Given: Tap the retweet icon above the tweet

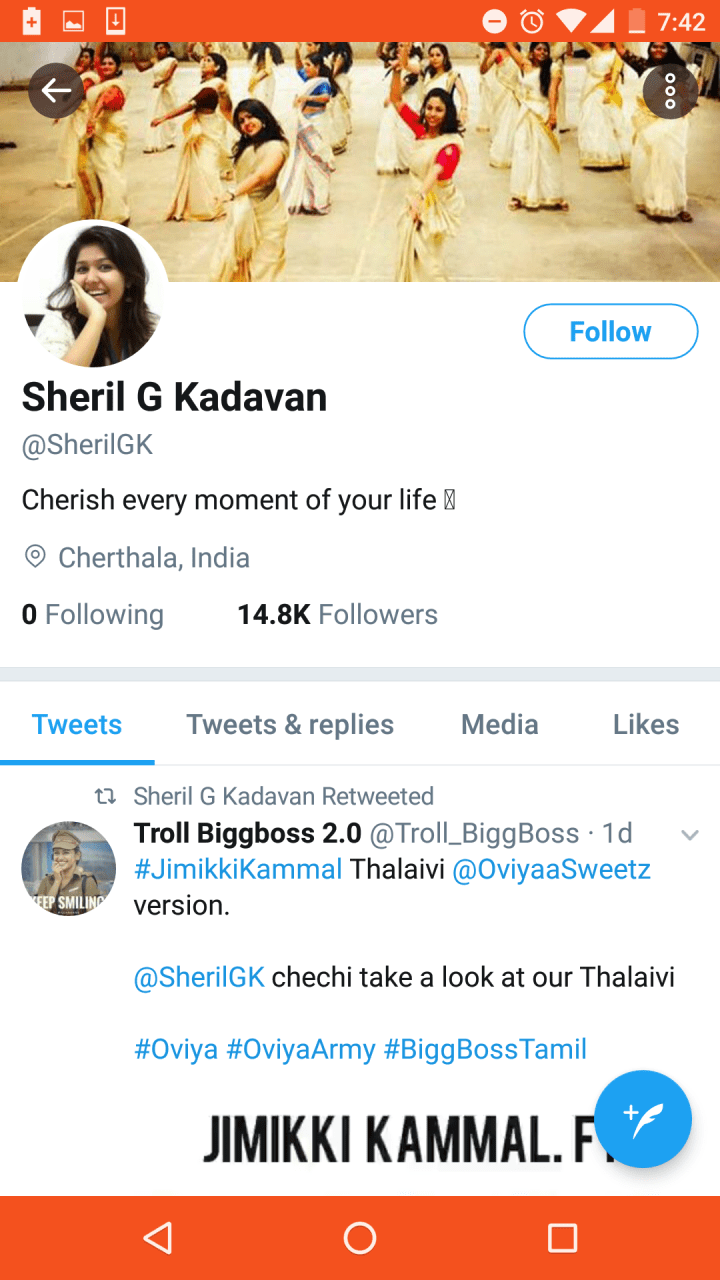Looking at the screenshot, I should (104, 796).
